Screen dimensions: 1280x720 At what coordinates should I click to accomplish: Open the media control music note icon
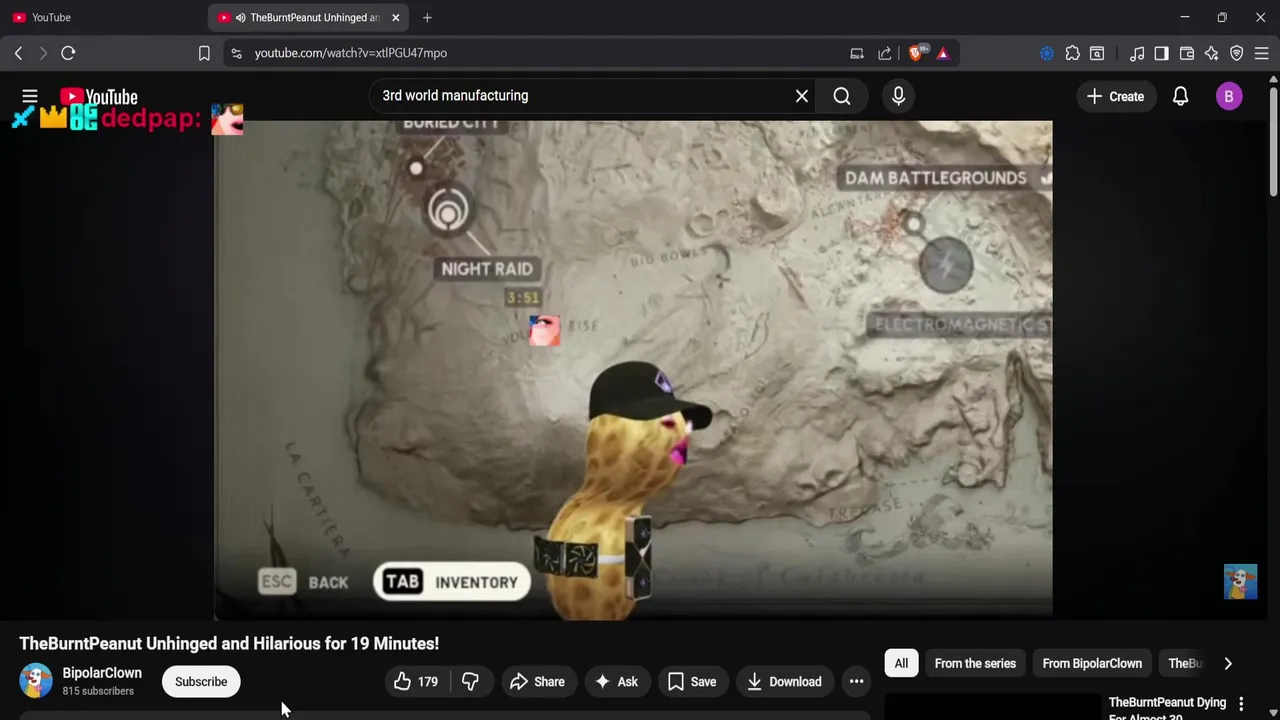tap(1137, 53)
